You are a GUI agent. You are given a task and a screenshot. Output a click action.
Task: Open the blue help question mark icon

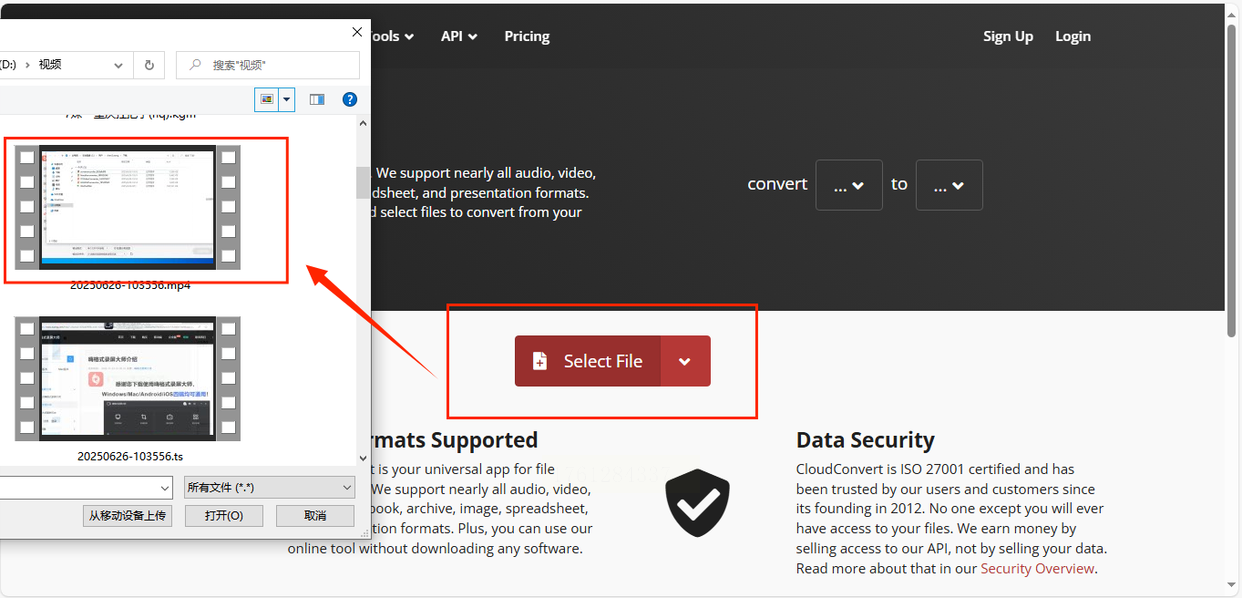[x=349, y=99]
